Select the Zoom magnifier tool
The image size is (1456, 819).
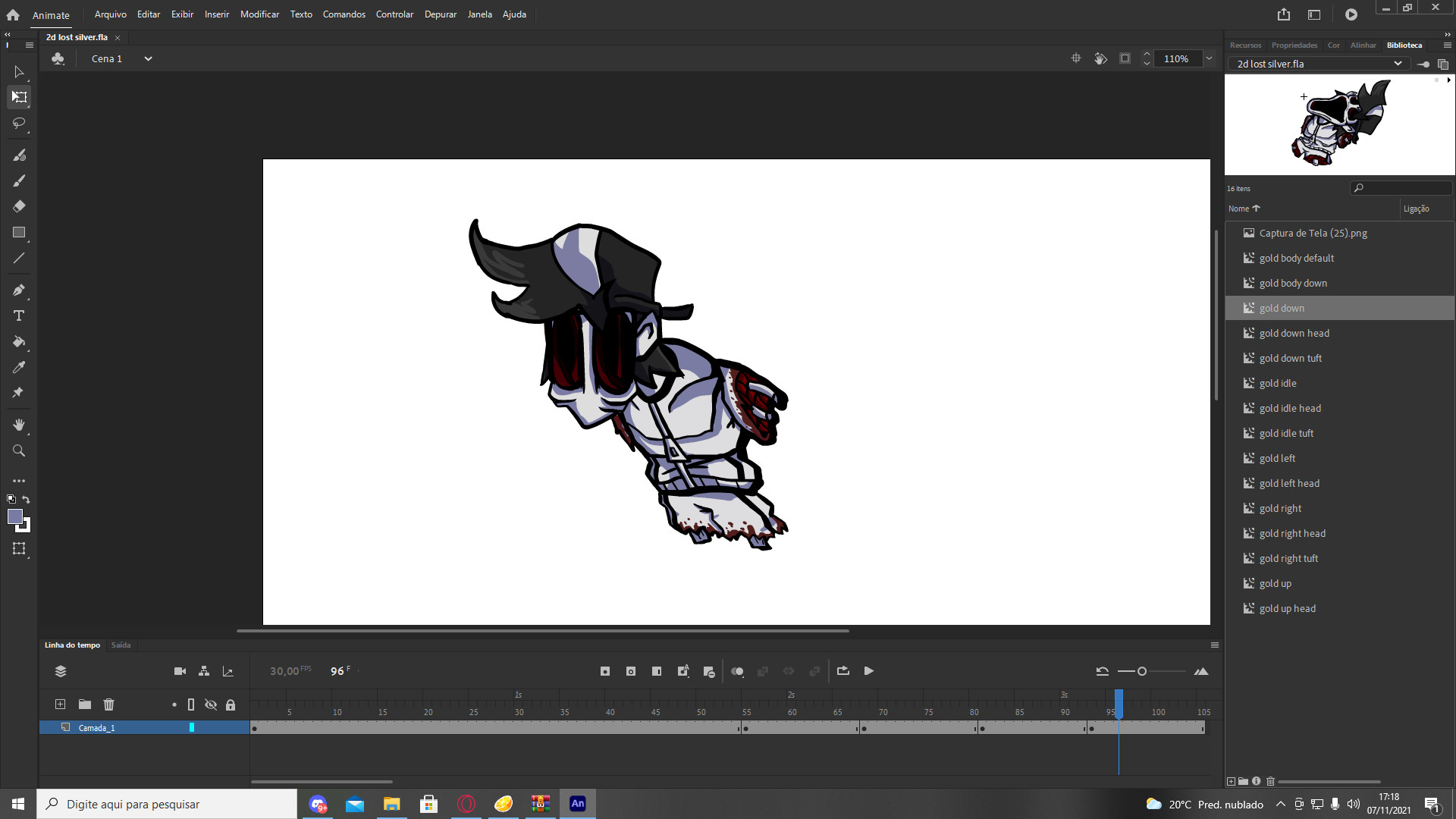(19, 450)
